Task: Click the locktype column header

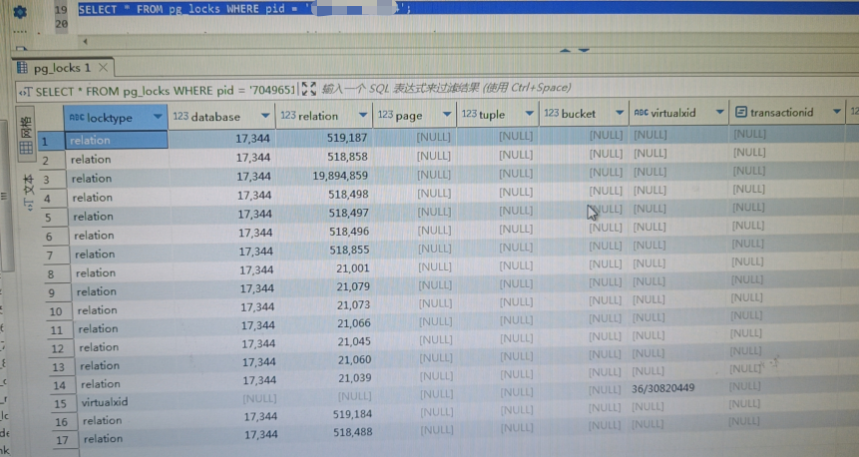Action: tap(116, 117)
